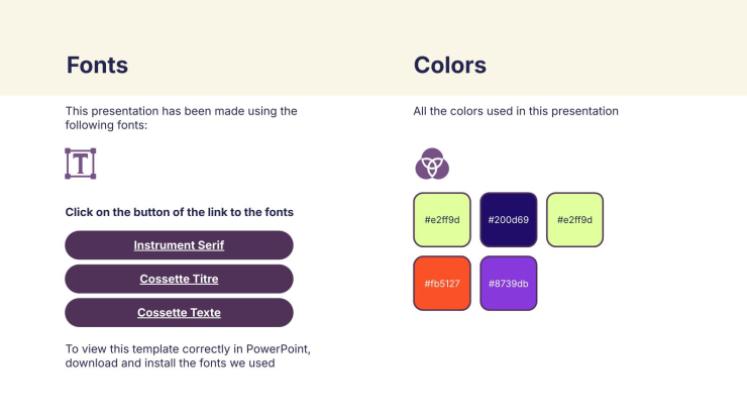Select 'All the colors used in this presentation' text
Image resolution: width=747 pixels, height=420 pixels.
coord(516,111)
